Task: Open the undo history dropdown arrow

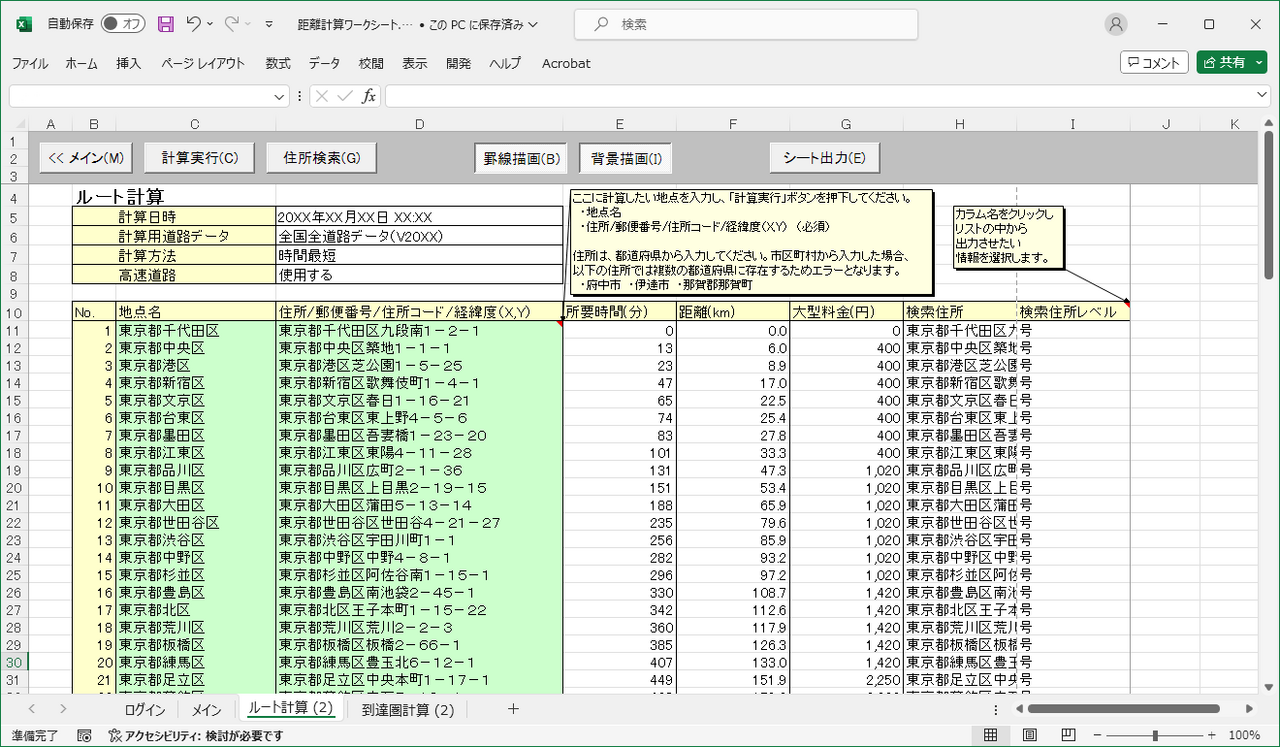Action: pyautogui.click(x=211, y=23)
